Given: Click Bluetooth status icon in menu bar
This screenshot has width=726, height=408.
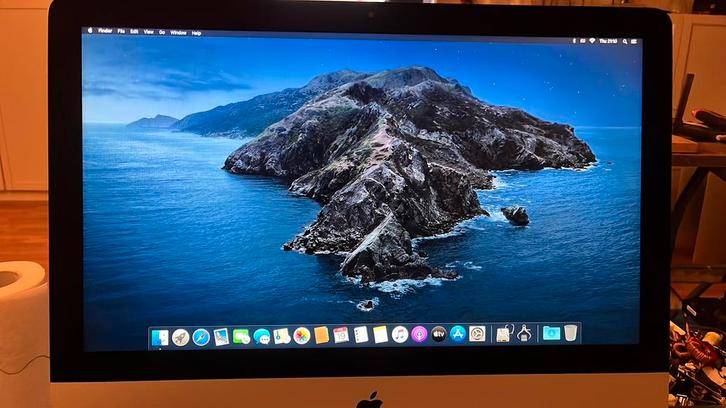Looking at the screenshot, I should [574, 41].
